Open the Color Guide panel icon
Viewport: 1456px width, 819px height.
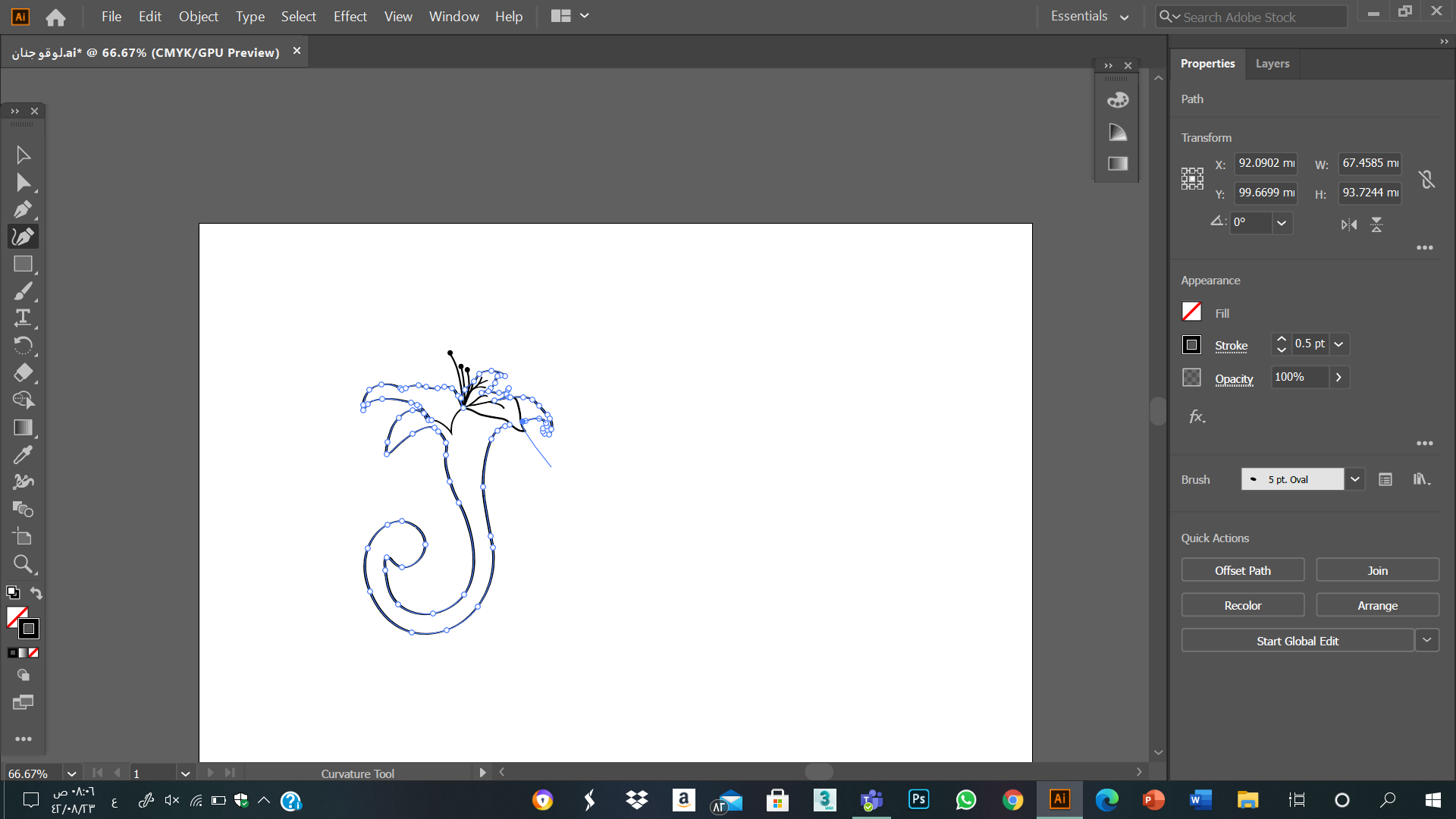(1118, 133)
